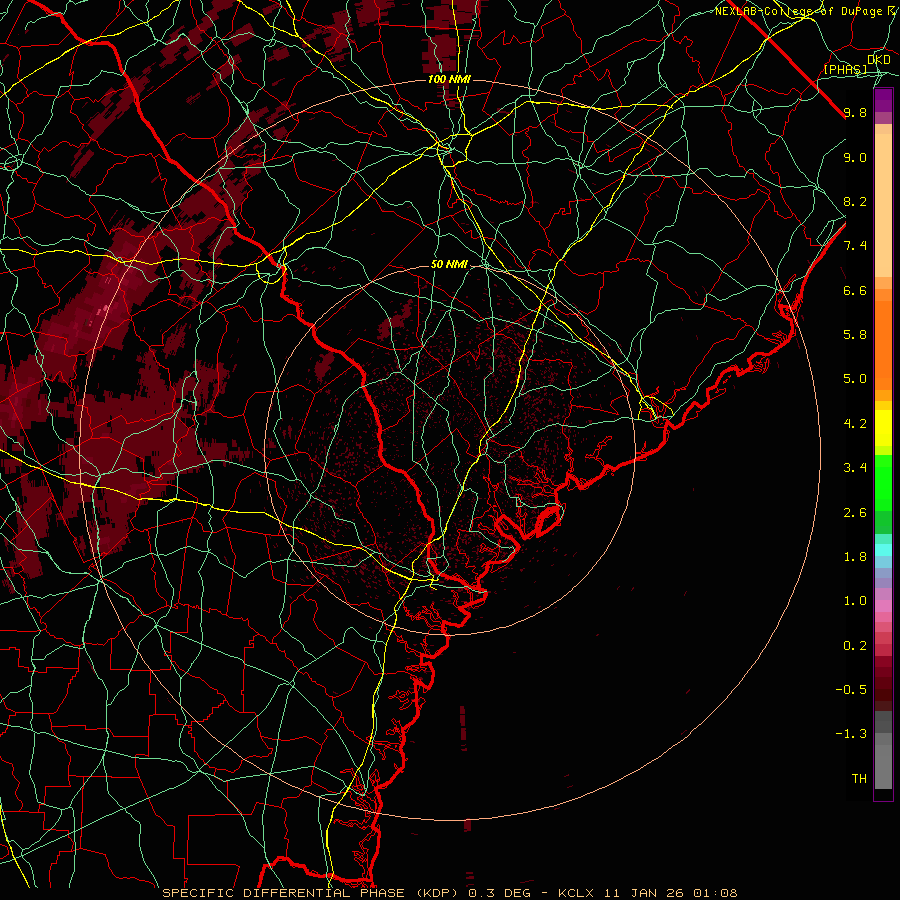Click the "[PHAS]" unit label
The width and height of the screenshot is (900, 900).
pyautogui.click(x=845, y=69)
